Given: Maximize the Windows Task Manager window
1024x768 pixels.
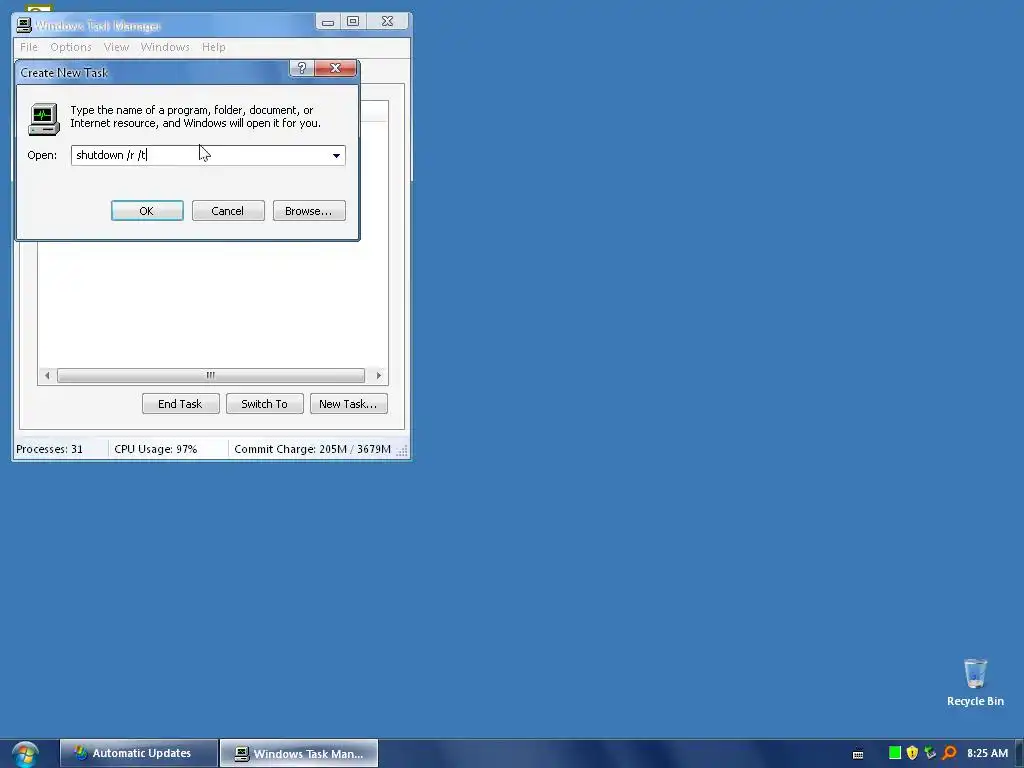Looking at the screenshot, I should coord(353,22).
